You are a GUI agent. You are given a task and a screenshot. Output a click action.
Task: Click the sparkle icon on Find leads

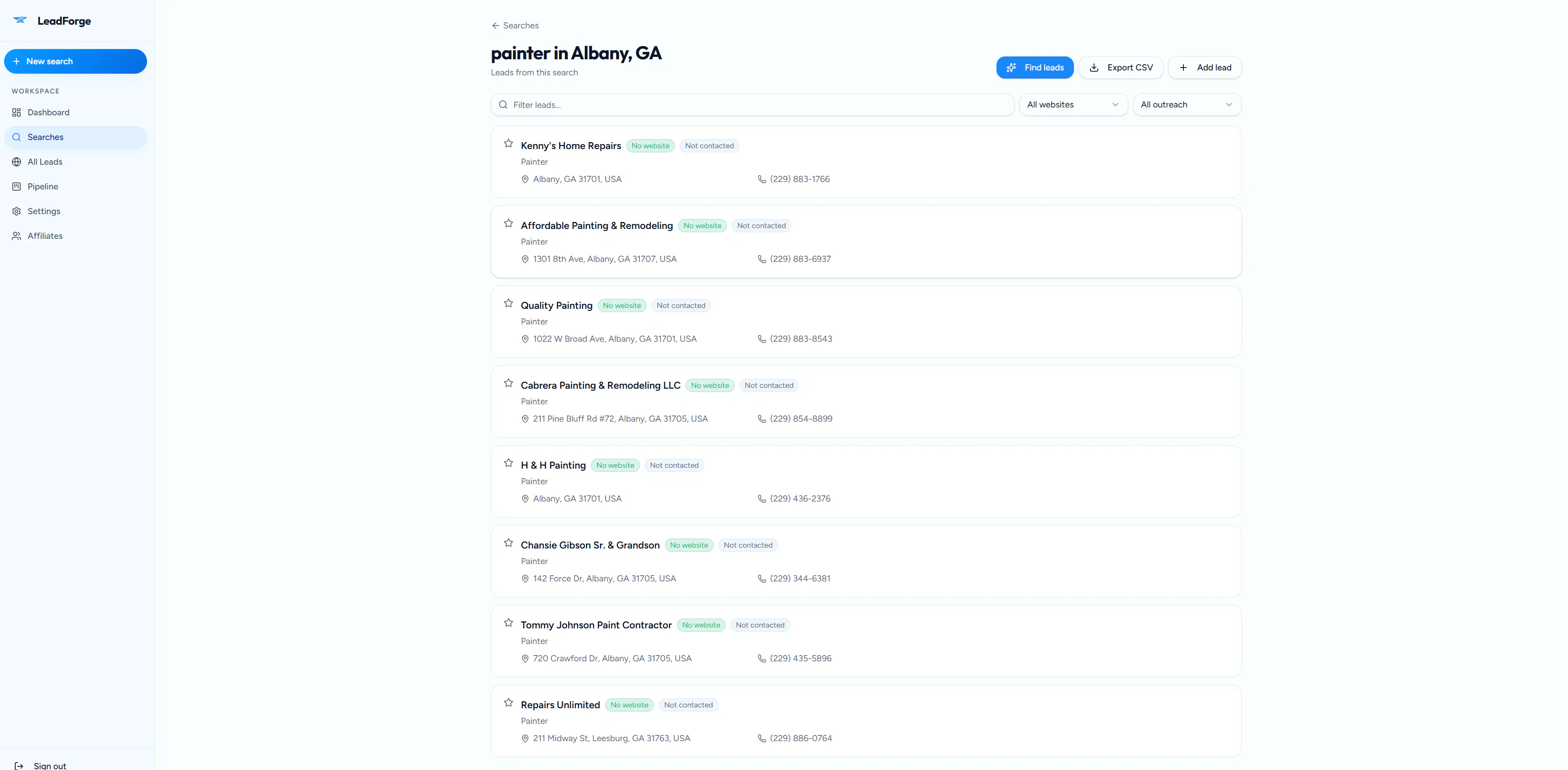pyautogui.click(x=1011, y=68)
